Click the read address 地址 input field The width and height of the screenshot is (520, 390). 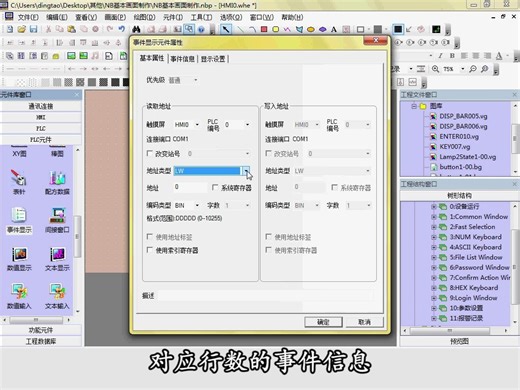pos(190,187)
